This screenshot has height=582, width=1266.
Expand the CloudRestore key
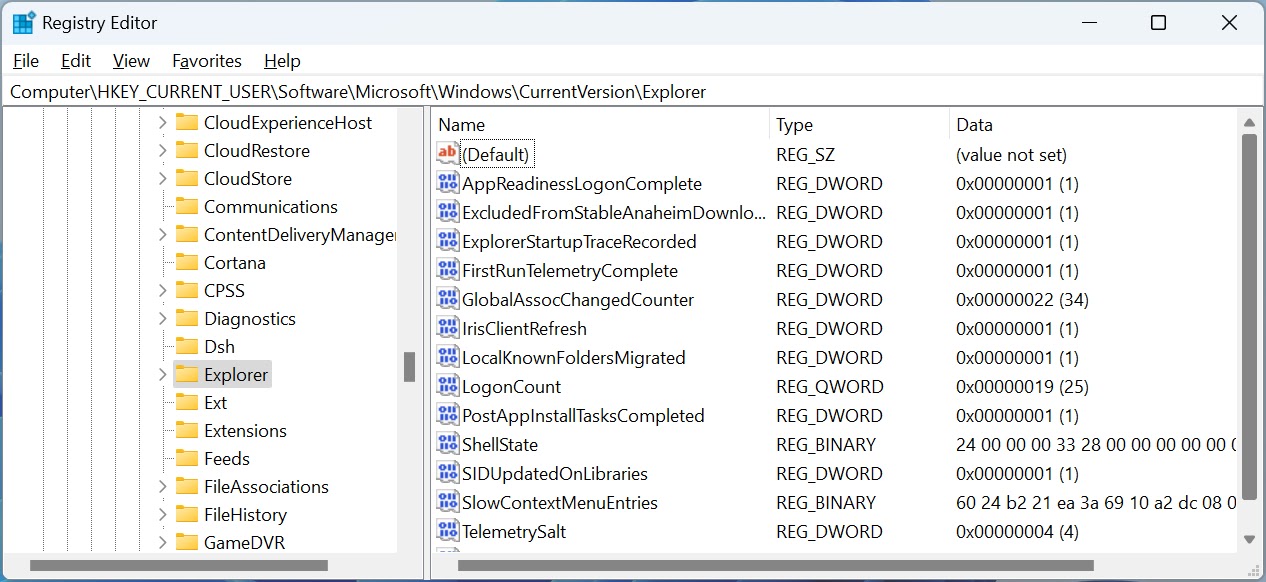point(162,150)
